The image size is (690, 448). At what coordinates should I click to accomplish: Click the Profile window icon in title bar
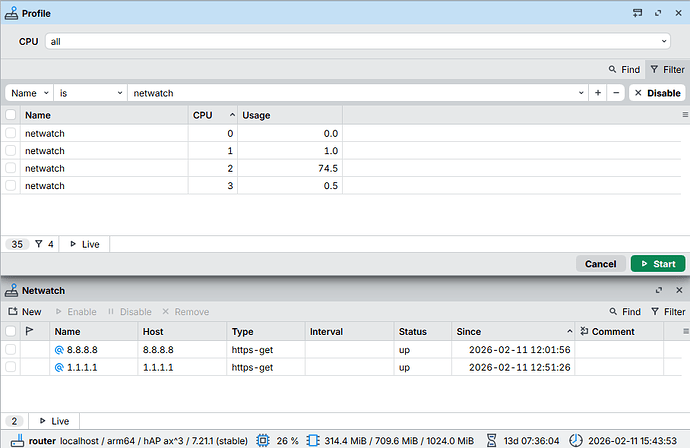(x=11, y=14)
